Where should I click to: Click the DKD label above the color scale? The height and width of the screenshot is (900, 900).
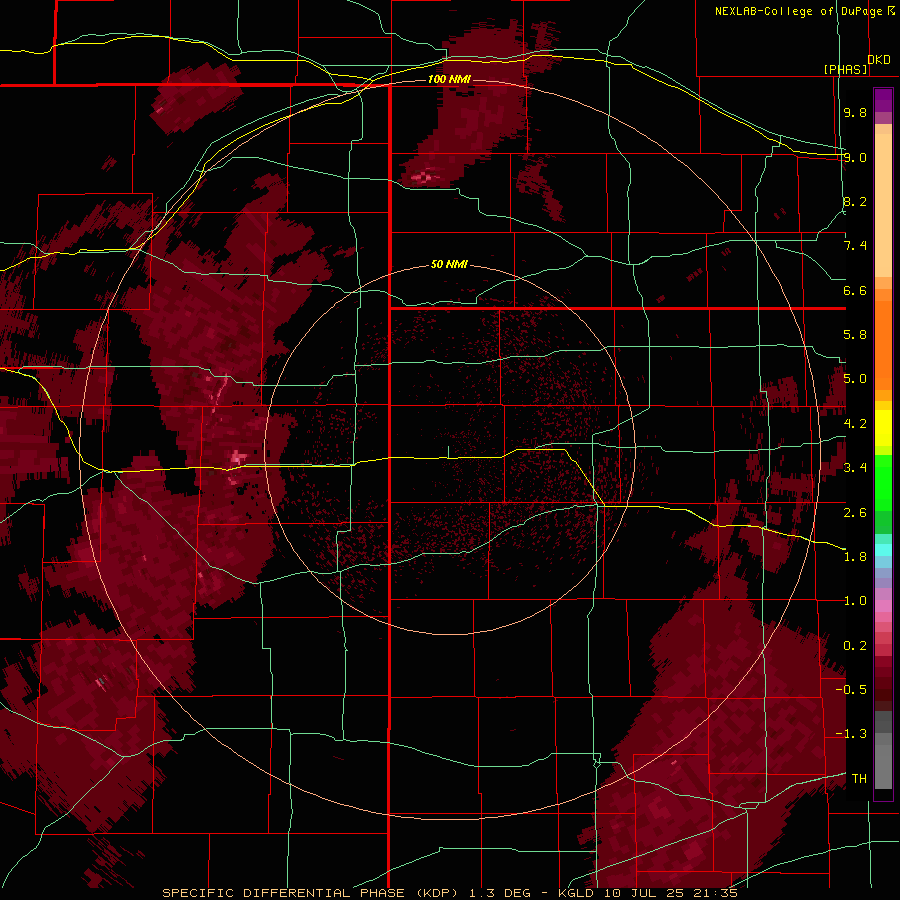(878, 60)
